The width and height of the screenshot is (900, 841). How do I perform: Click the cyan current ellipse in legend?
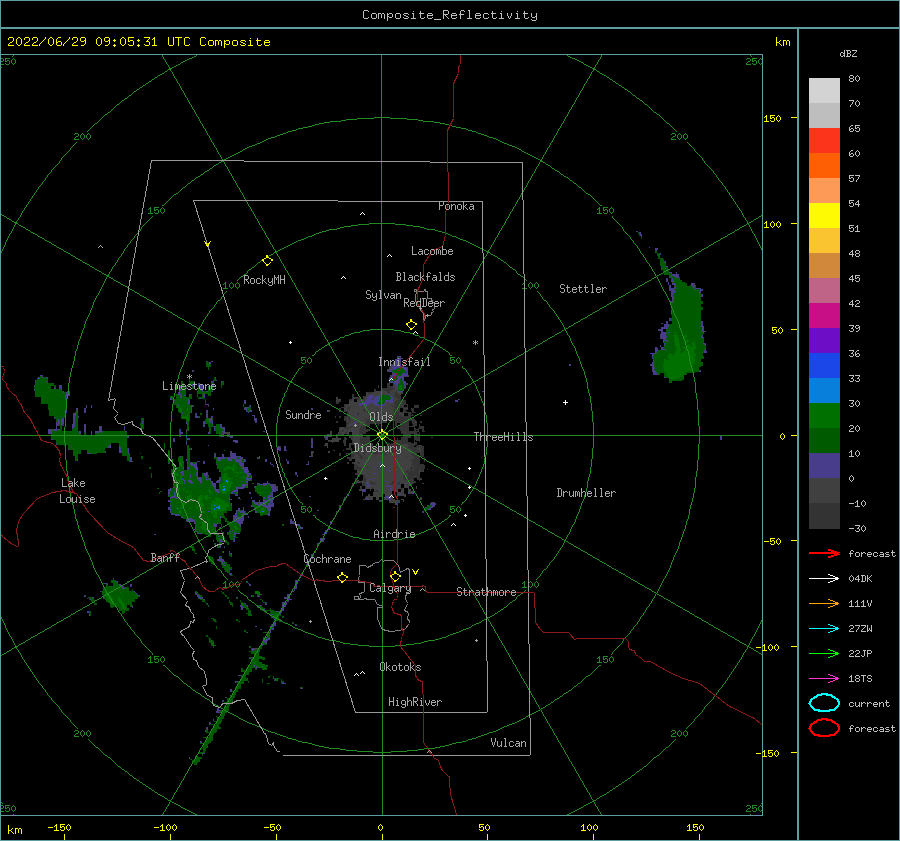coord(824,703)
